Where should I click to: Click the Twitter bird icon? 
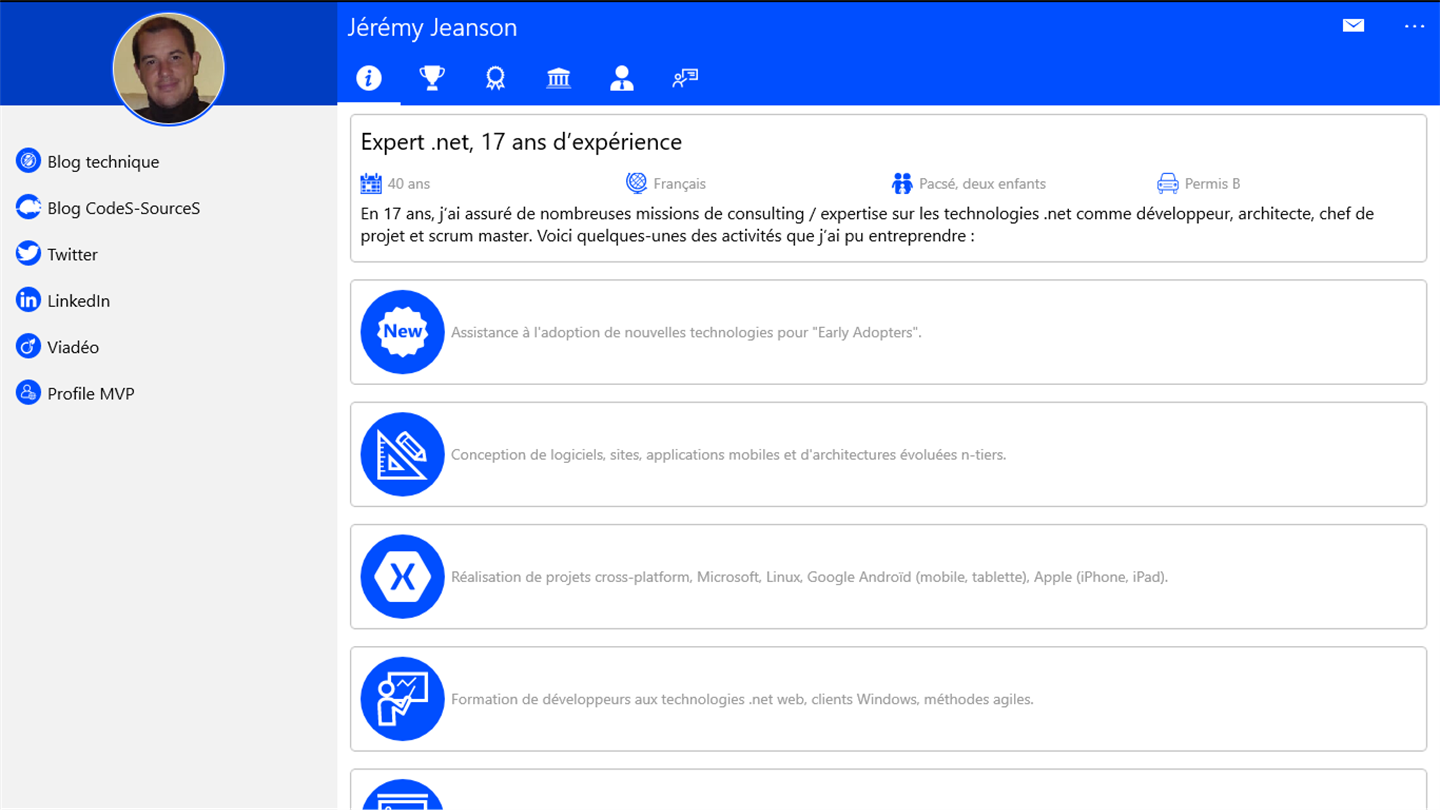pyautogui.click(x=28, y=253)
